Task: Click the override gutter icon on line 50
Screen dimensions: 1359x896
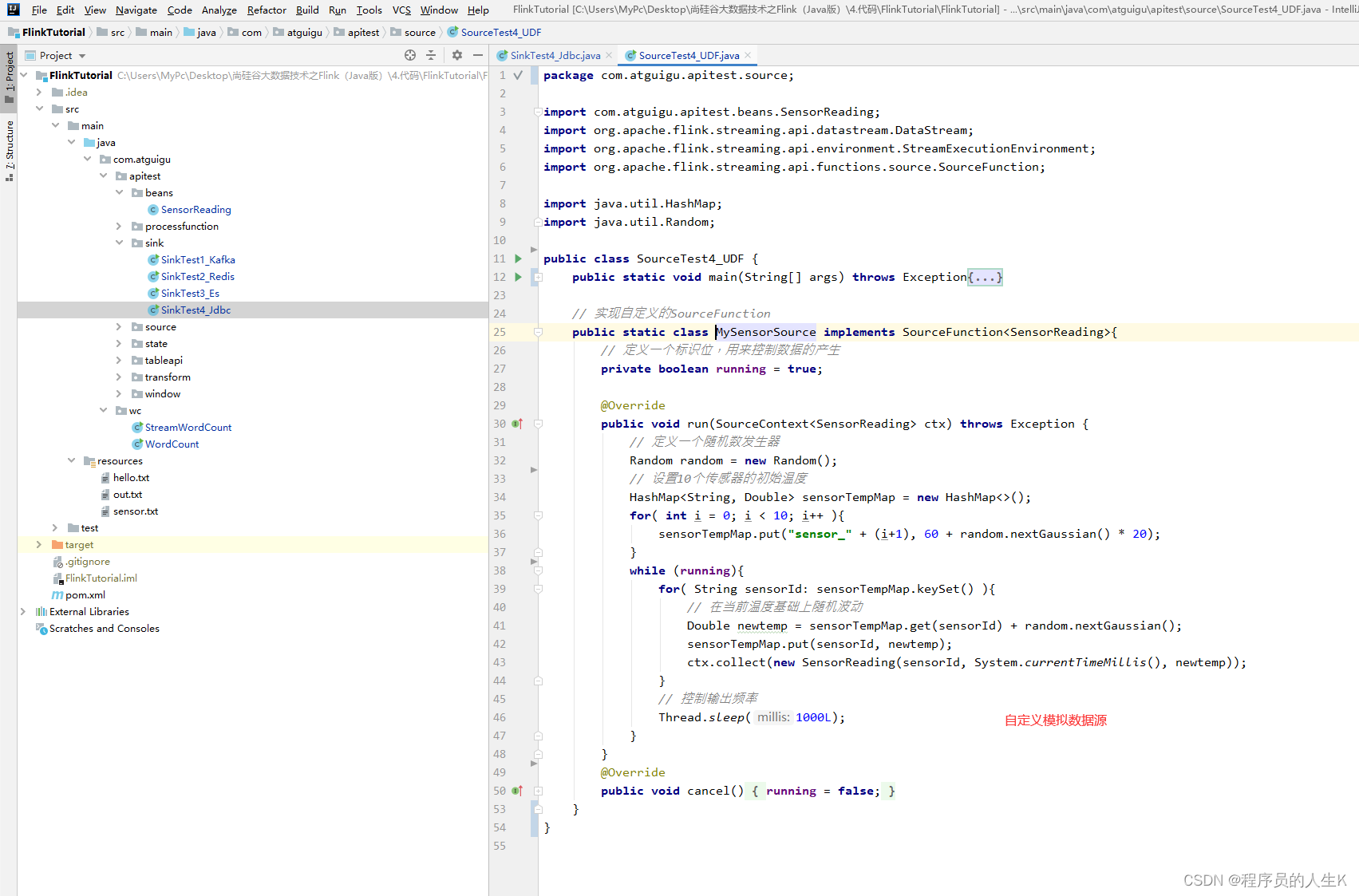Action: point(517,791)
